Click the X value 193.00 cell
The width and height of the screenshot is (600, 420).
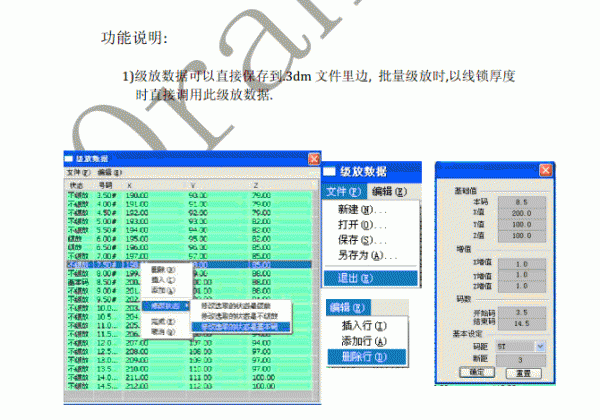click(x=137, y=221)
